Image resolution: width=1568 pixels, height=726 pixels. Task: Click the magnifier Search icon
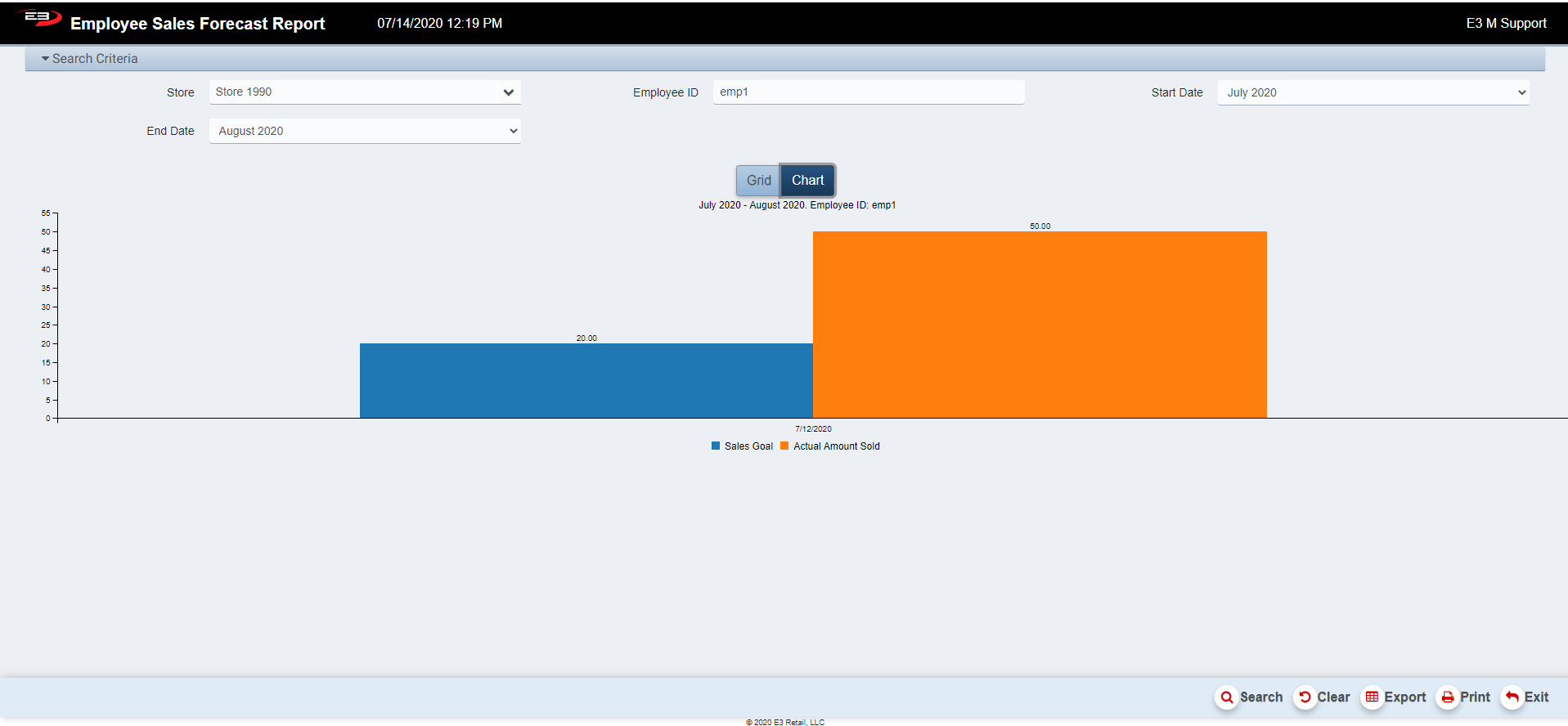coord(1226,697)
